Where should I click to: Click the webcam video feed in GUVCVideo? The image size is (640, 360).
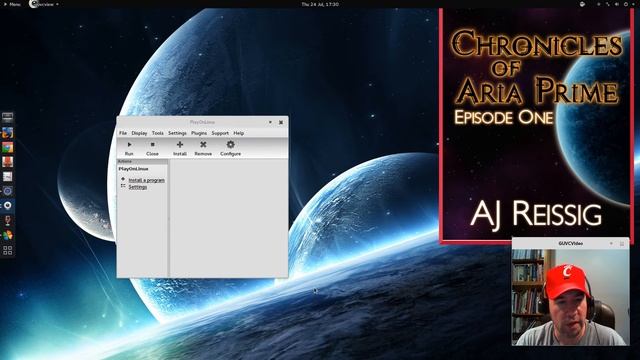click(x=571, y=297)
